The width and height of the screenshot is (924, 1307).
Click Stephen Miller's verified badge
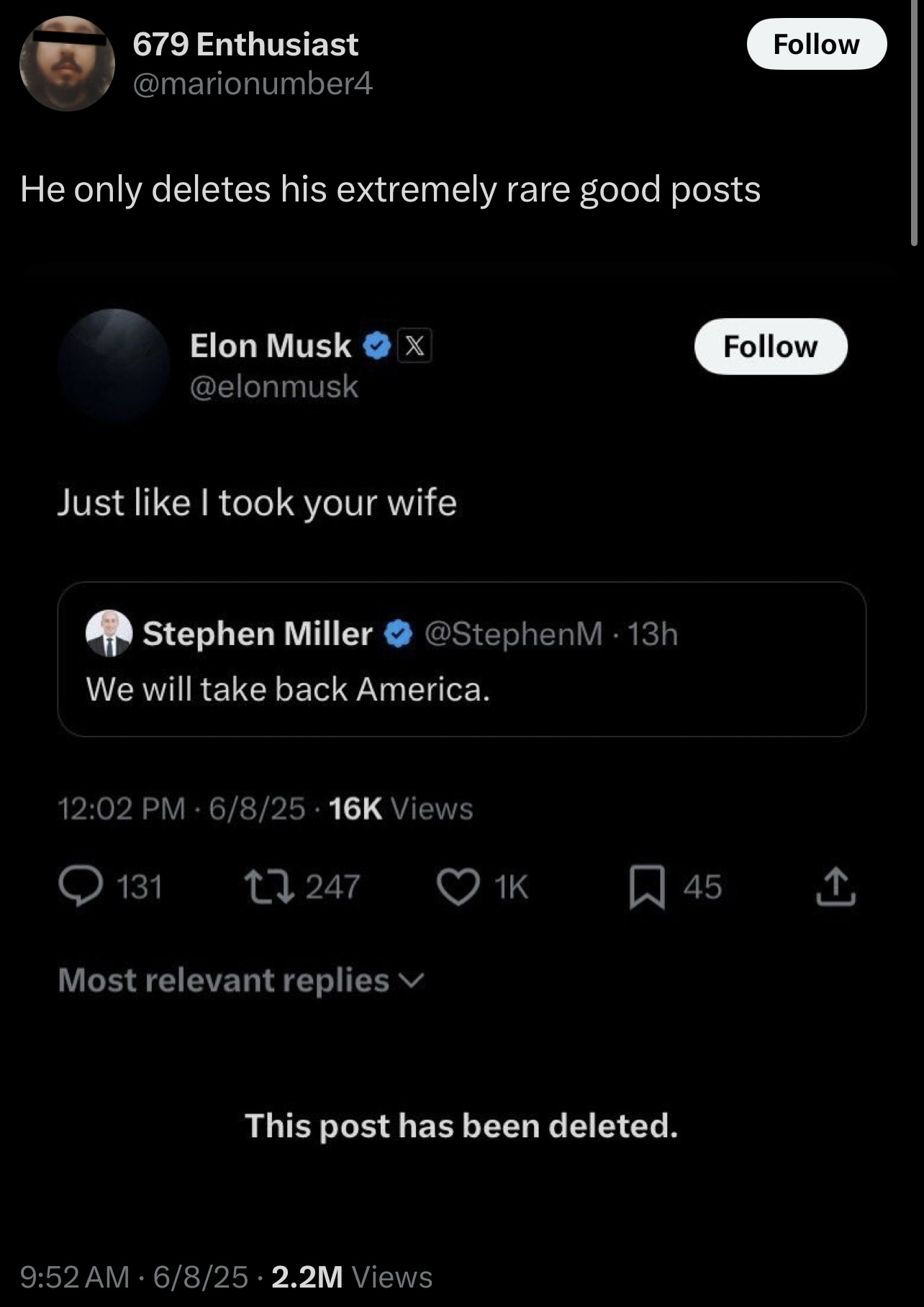coord(398,634)
